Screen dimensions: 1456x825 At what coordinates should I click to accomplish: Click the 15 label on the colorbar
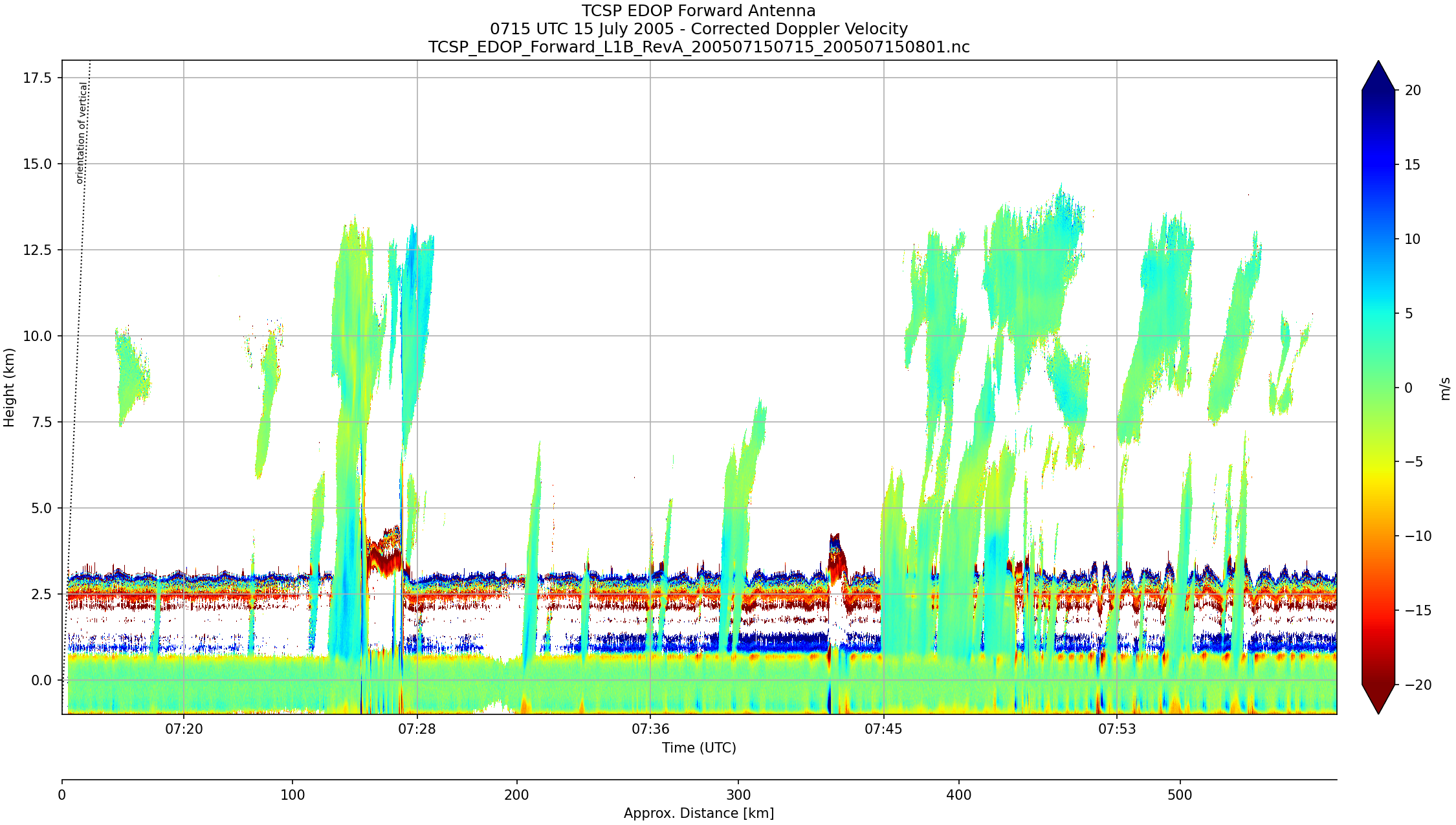(1413, 165)
